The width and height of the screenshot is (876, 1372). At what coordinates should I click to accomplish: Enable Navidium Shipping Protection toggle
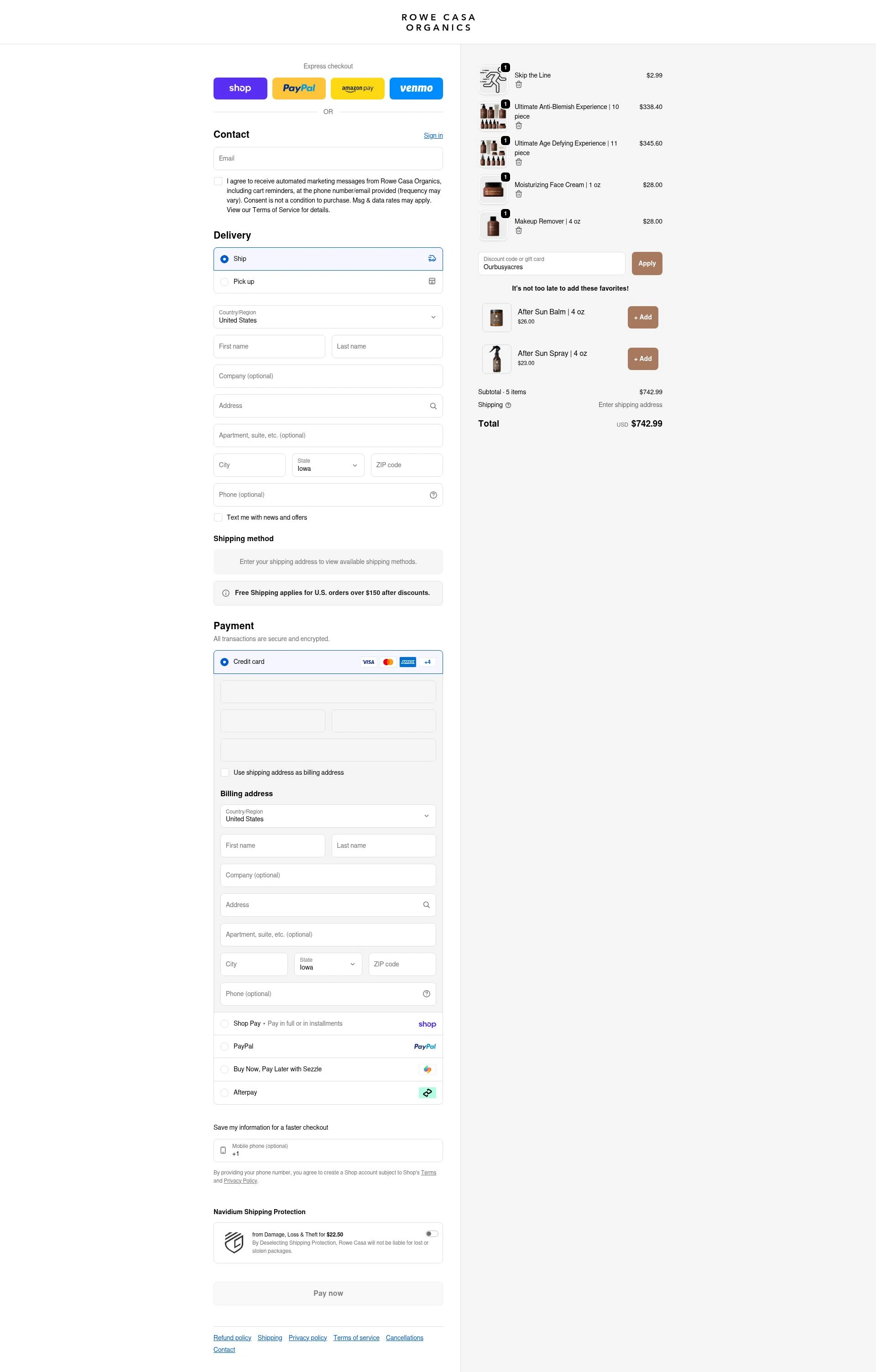[432, 1234]
